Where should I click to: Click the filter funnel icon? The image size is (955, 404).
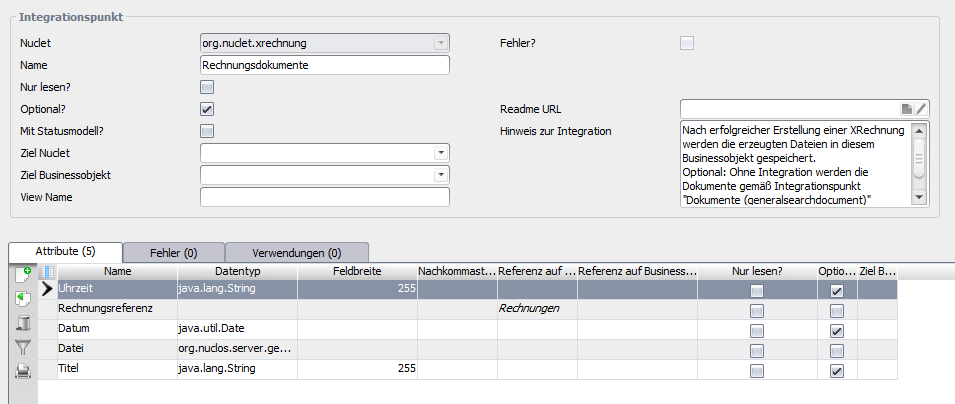pos(23,347)
